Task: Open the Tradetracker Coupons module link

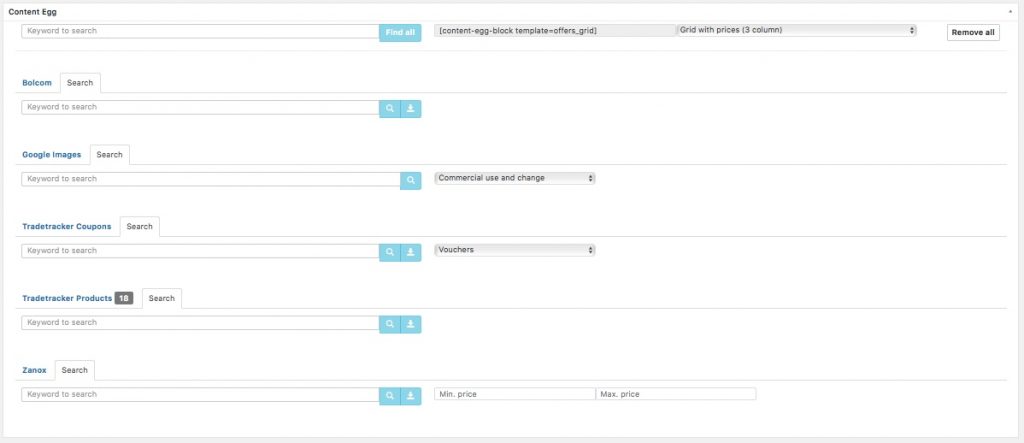Action: 67,227
